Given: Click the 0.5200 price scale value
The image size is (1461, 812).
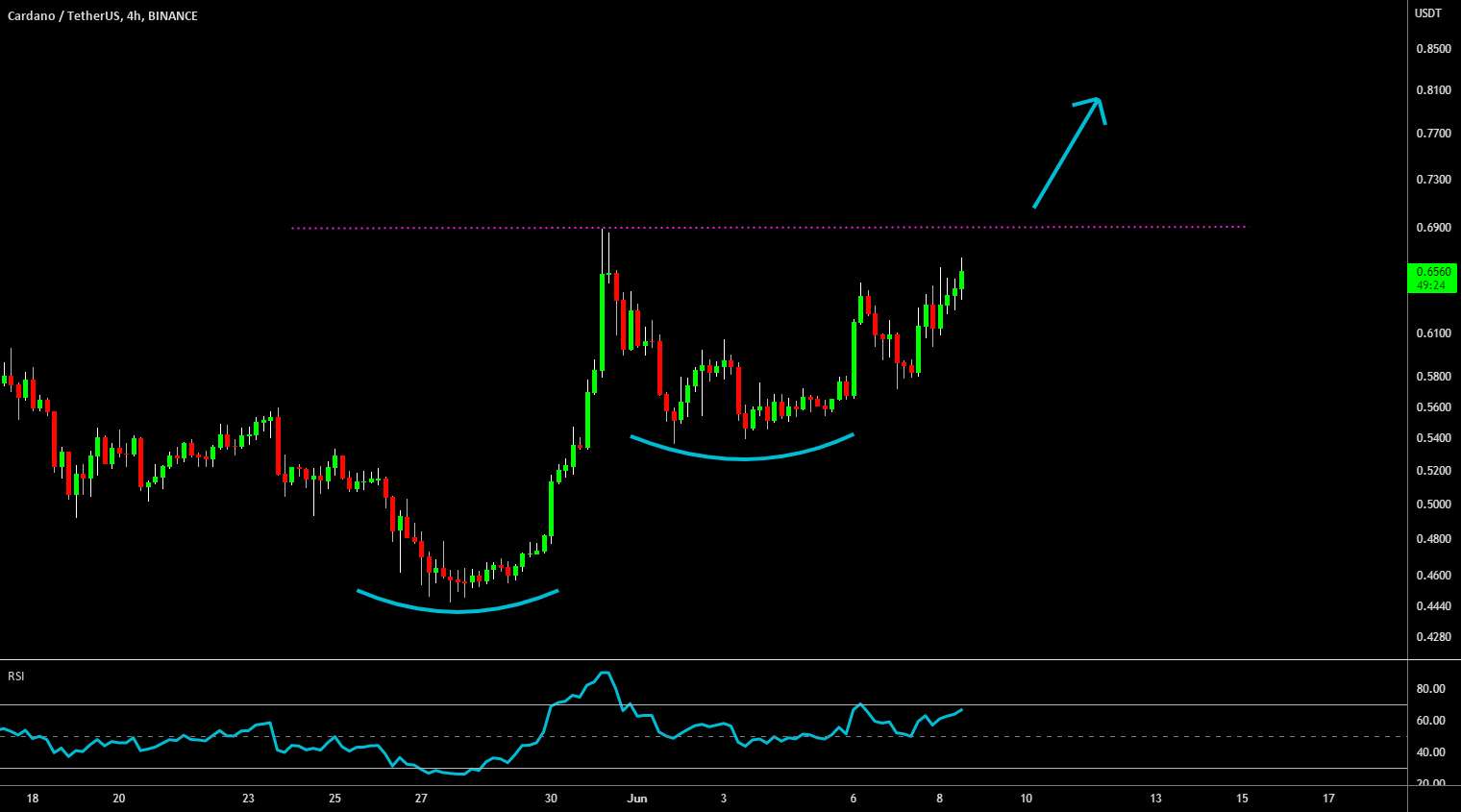Looking at the screenshot, I should click(1432, 471).
